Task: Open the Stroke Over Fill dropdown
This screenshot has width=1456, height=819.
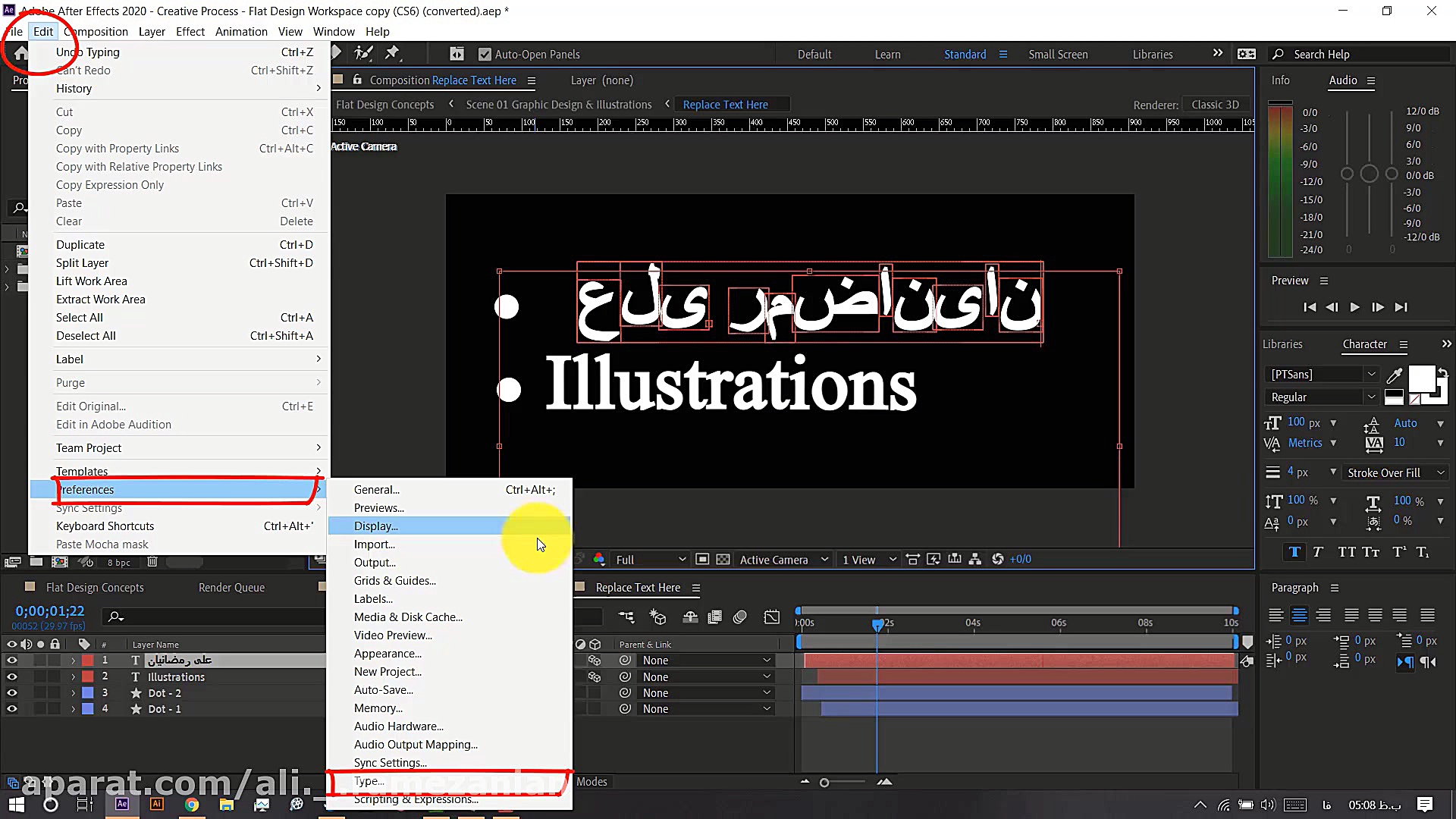Action: click(1394, 472)
